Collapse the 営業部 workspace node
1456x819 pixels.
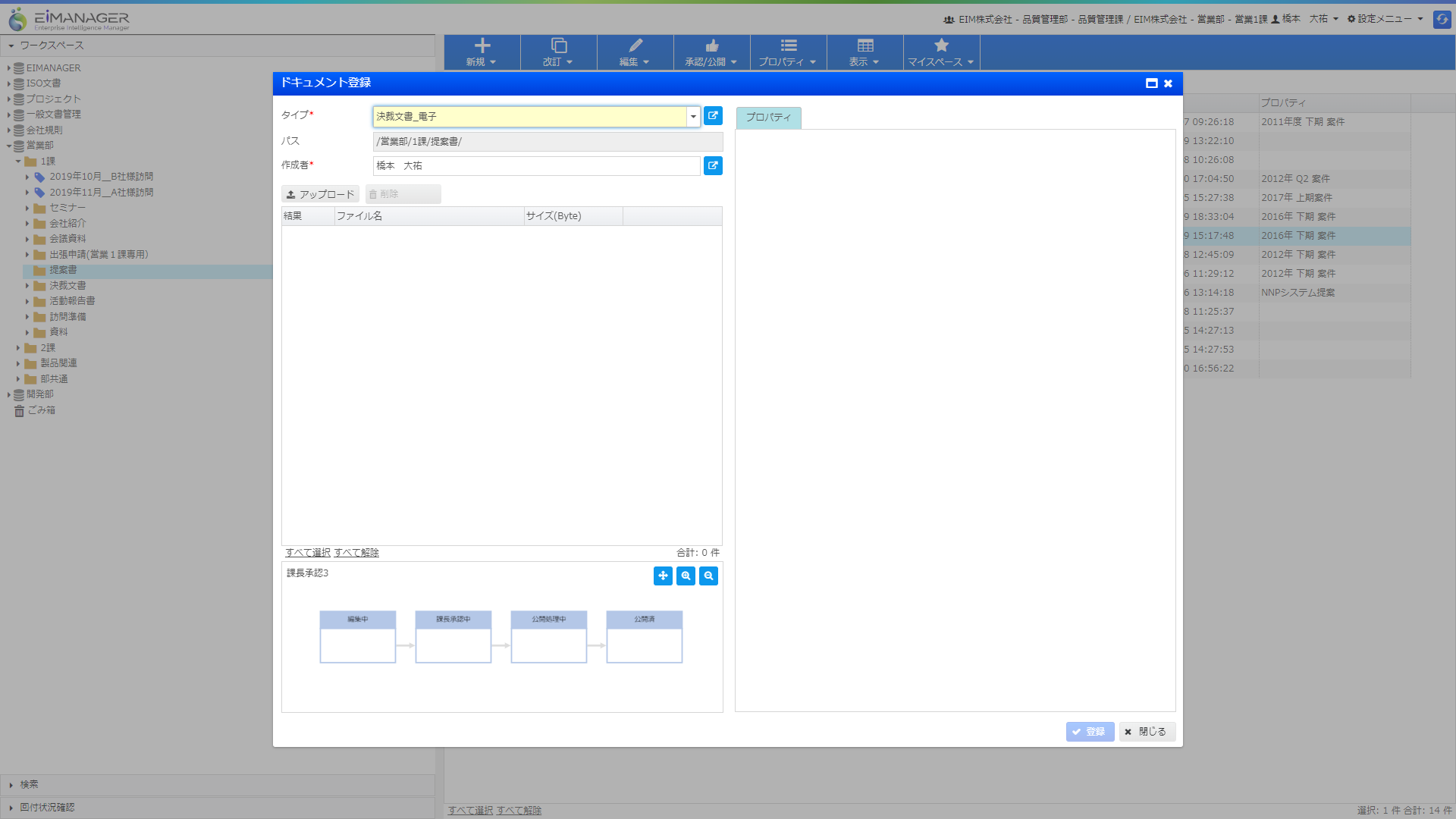click(x=9, y=146)
